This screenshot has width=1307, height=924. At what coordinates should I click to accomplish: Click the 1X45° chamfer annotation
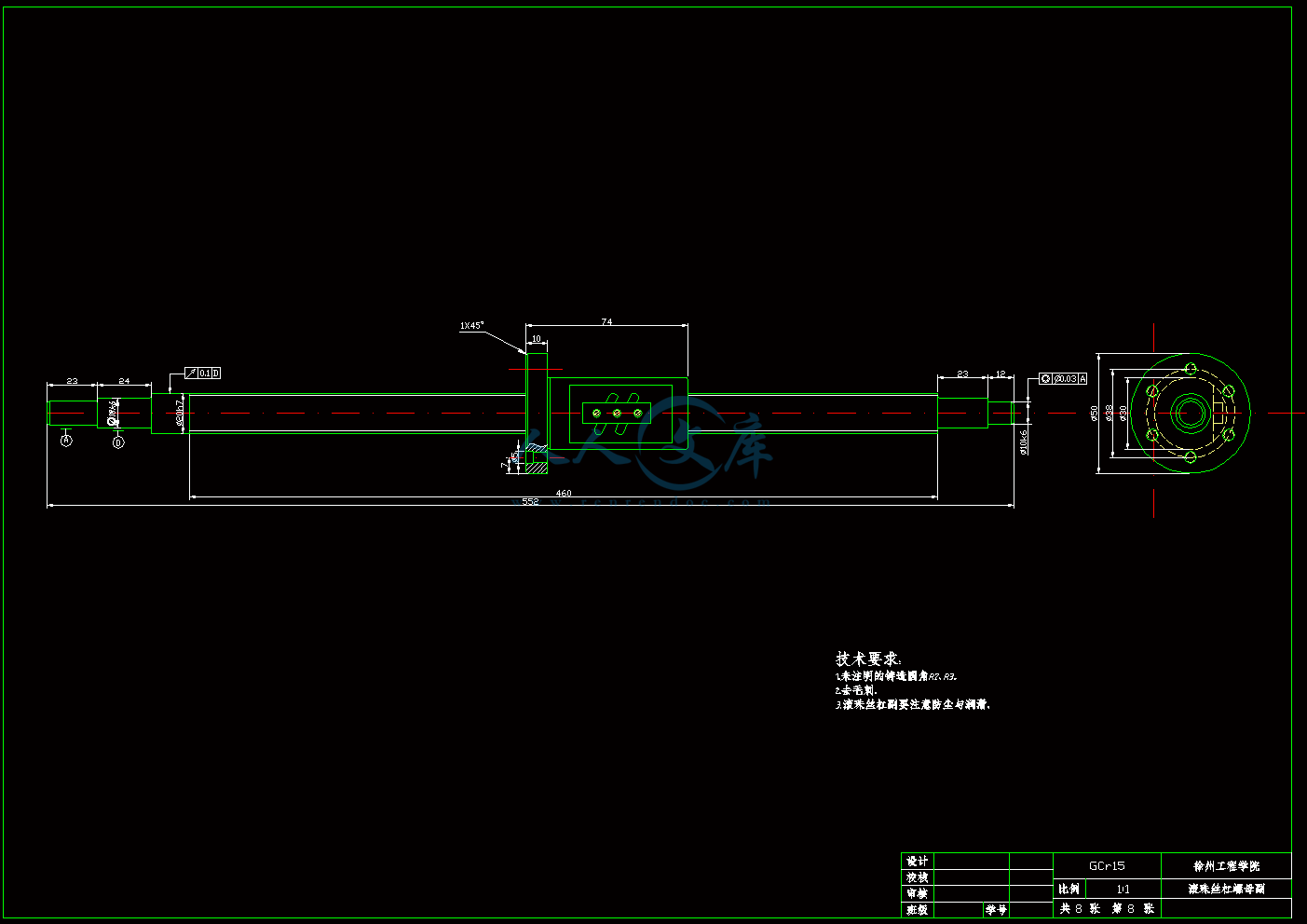(x=472, y=326)
